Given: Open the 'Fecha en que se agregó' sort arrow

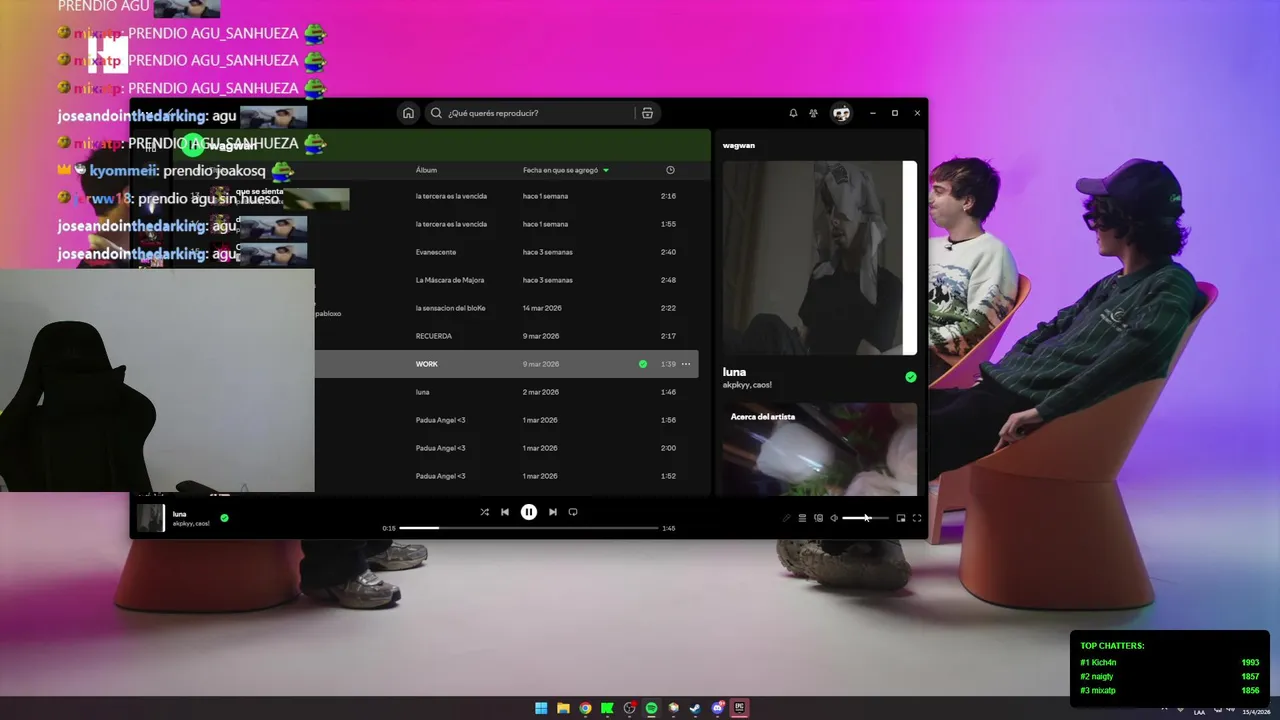Looking at the screenshot, I should tap(606, 171).
